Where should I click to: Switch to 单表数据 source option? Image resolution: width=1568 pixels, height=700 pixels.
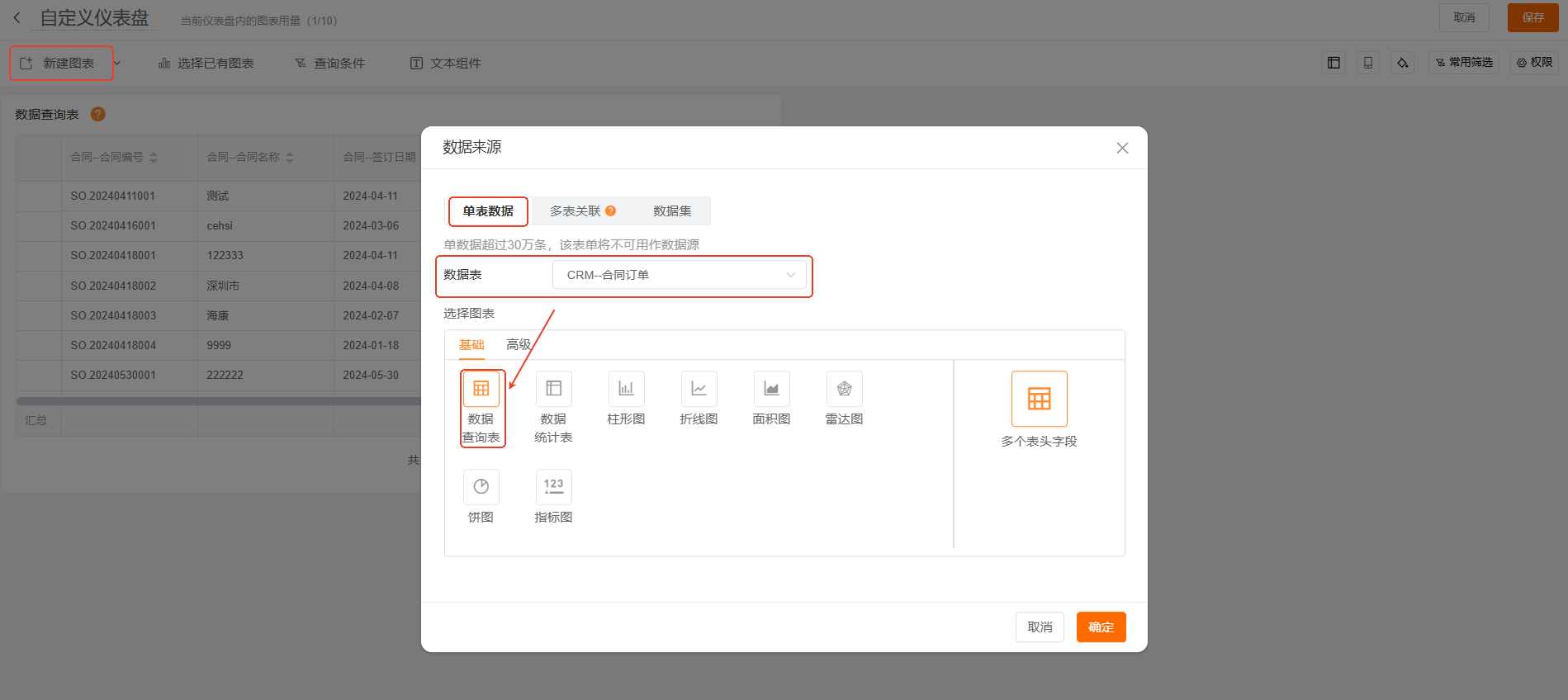click(x=488, y=211)
